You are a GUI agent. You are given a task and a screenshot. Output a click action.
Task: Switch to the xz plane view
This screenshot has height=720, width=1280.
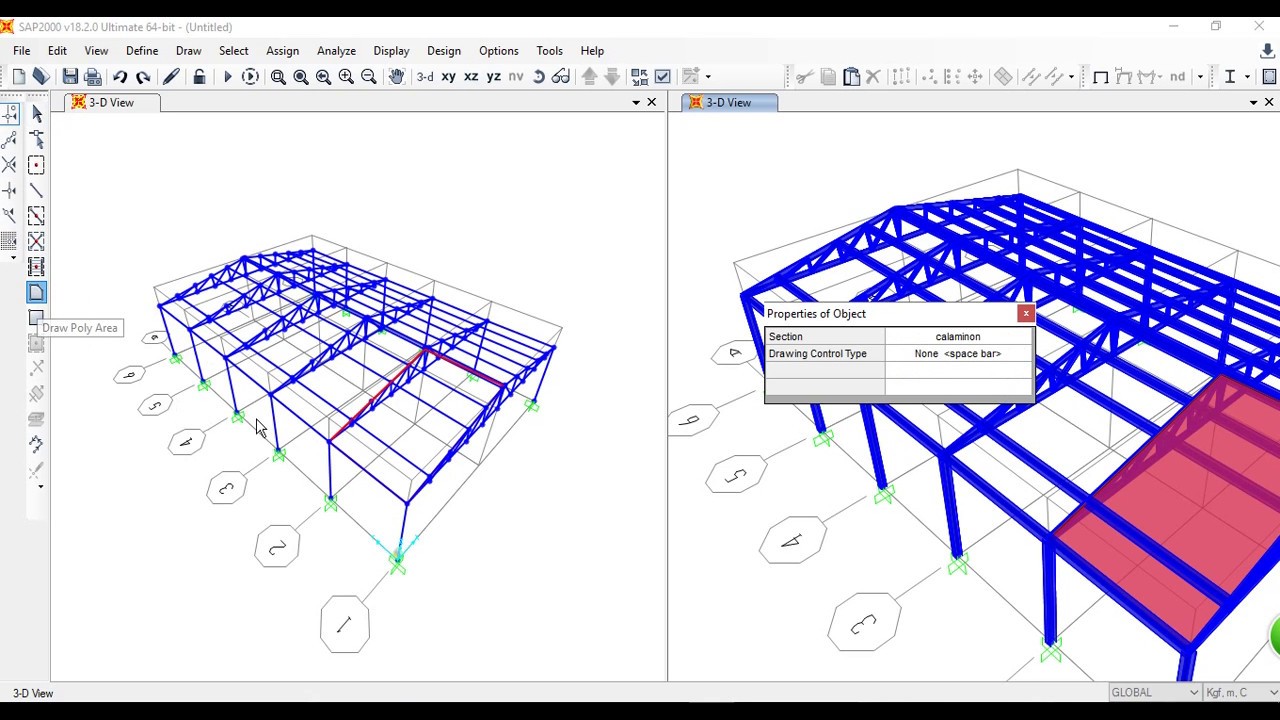click(471, 77)
